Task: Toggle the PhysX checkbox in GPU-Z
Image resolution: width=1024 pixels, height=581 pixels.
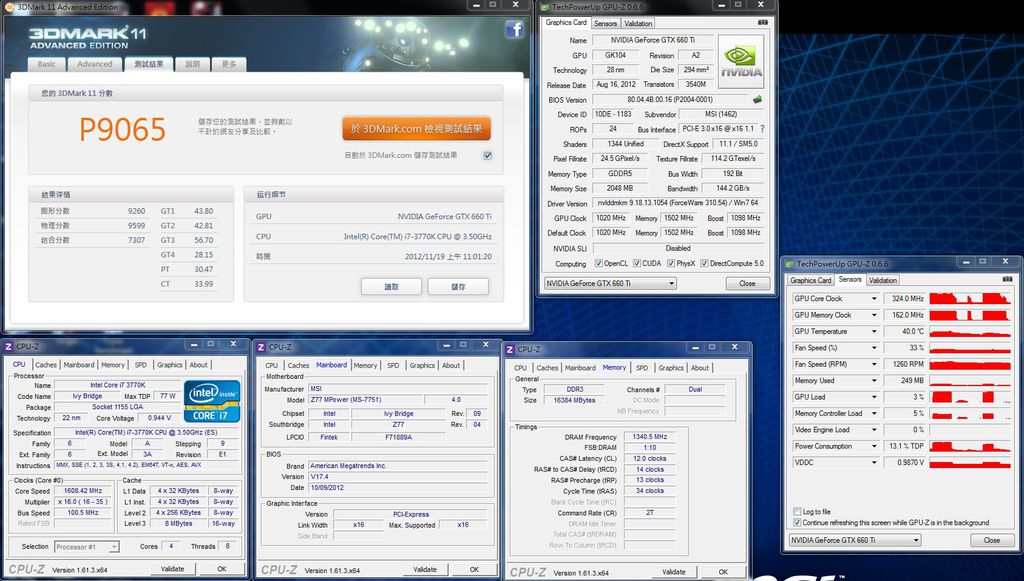Action: click(x=671, y=264)
